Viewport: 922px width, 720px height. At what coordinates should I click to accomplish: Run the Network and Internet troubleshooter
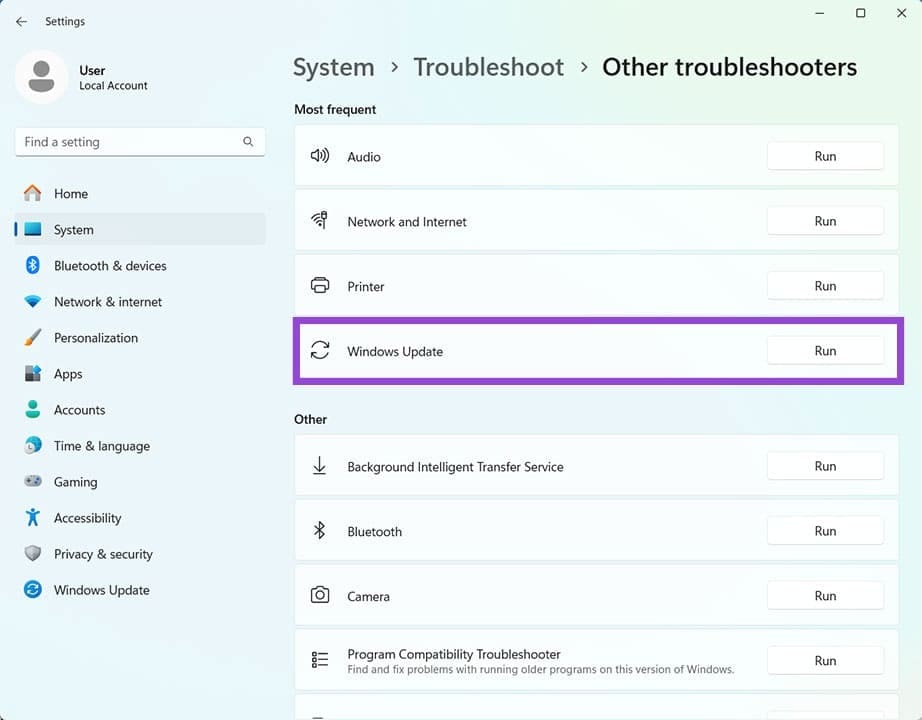click(825, 220)
